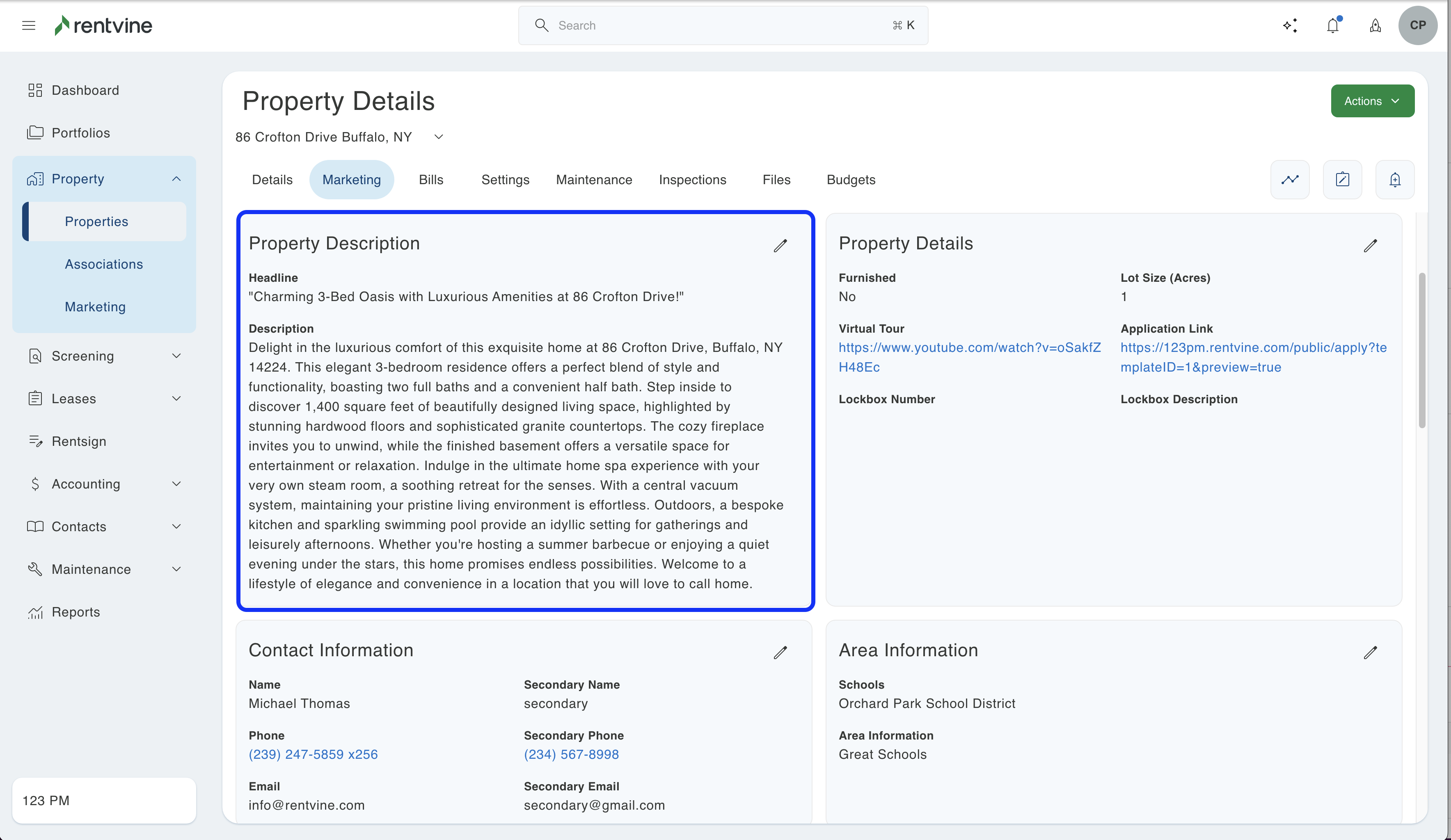Open the hamburger menu icon

[x=28, y=25]
